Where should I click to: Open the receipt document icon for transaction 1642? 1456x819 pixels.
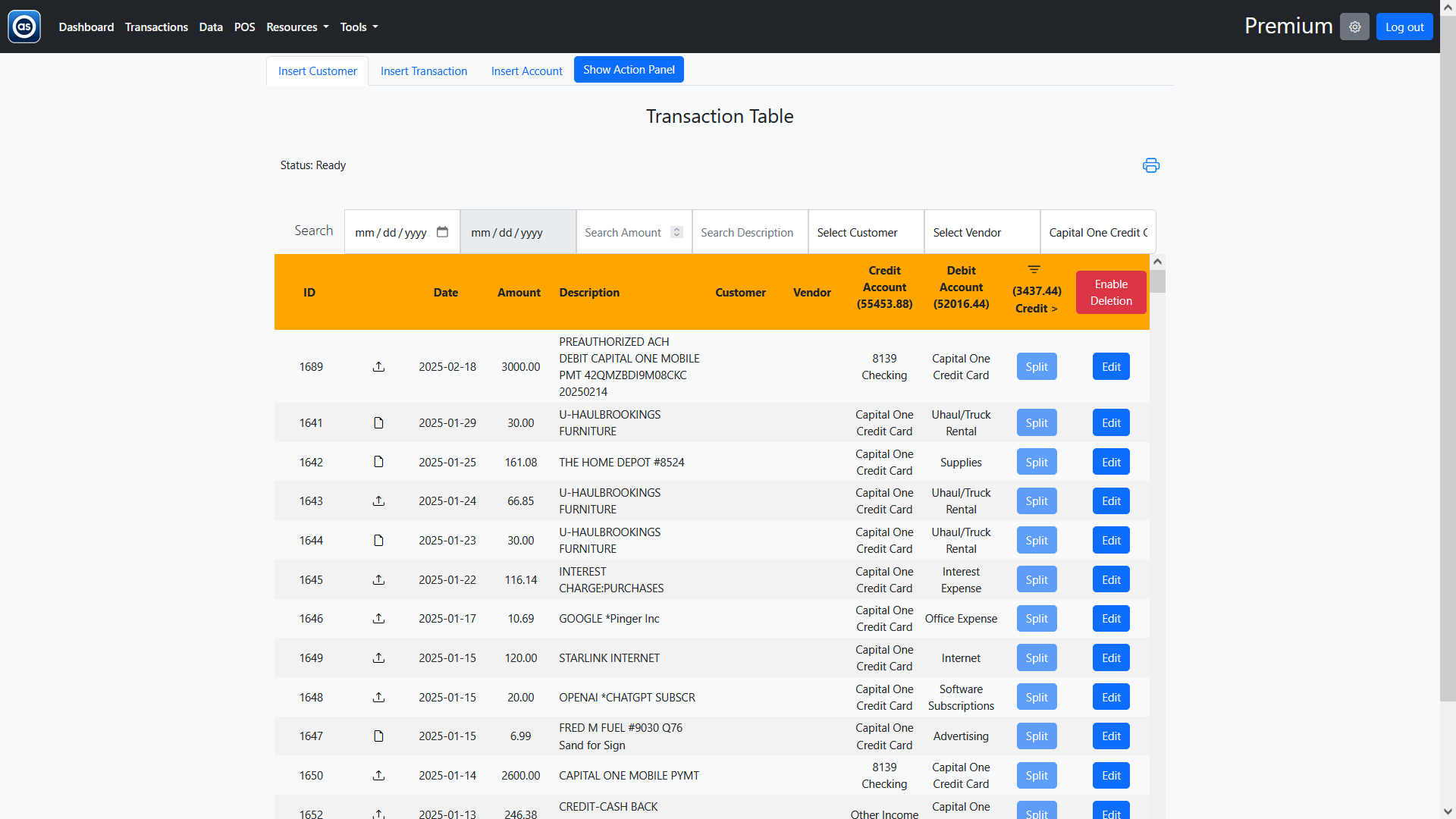pyautogui.click(x=378, y=462)
